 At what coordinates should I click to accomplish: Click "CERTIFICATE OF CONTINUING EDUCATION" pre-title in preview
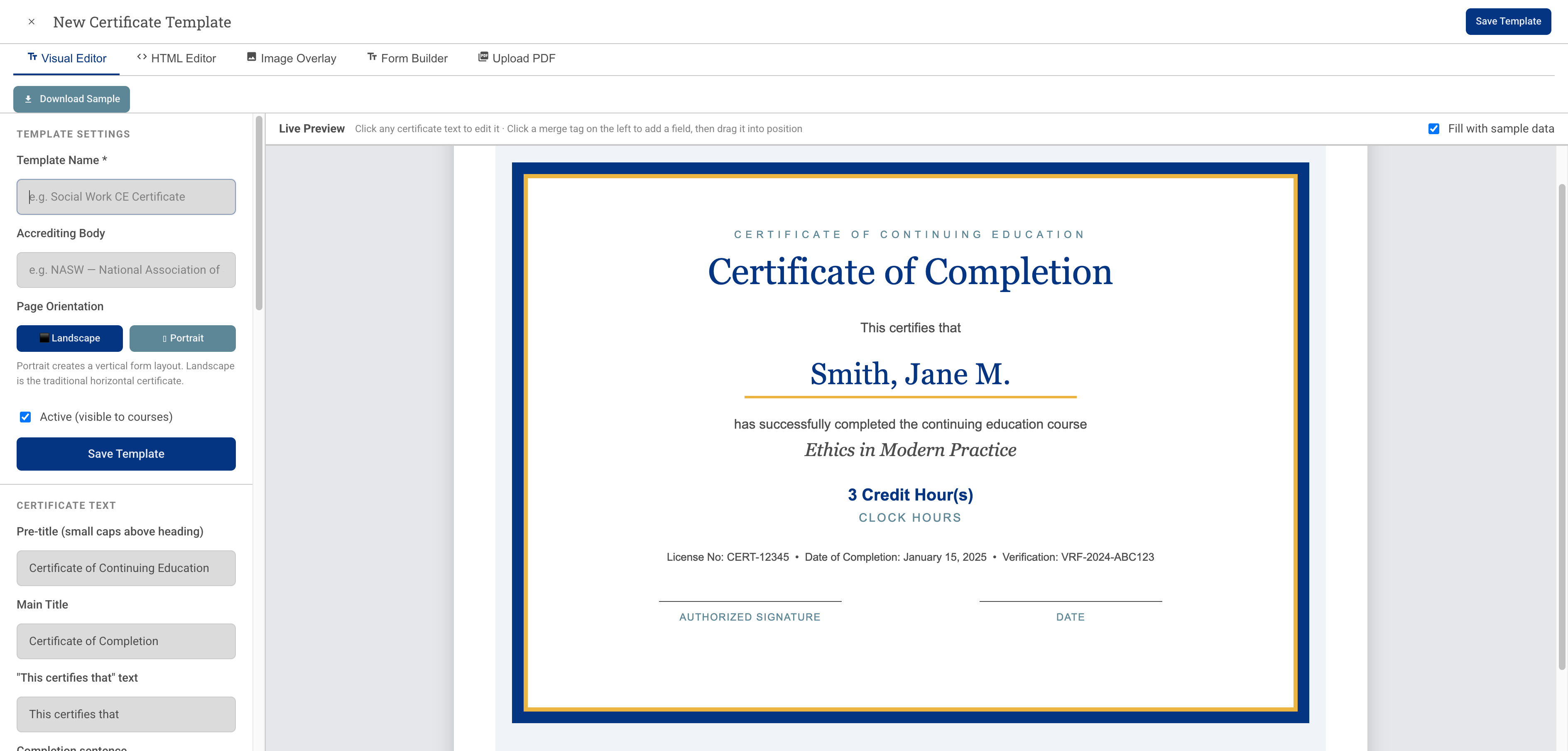tap(910, 235)
